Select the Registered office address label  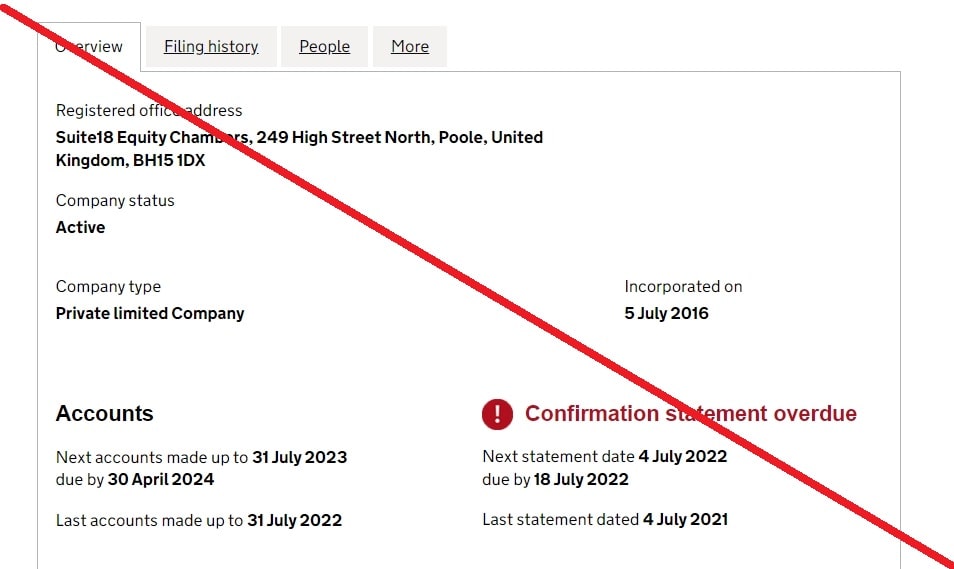[149, 110]
